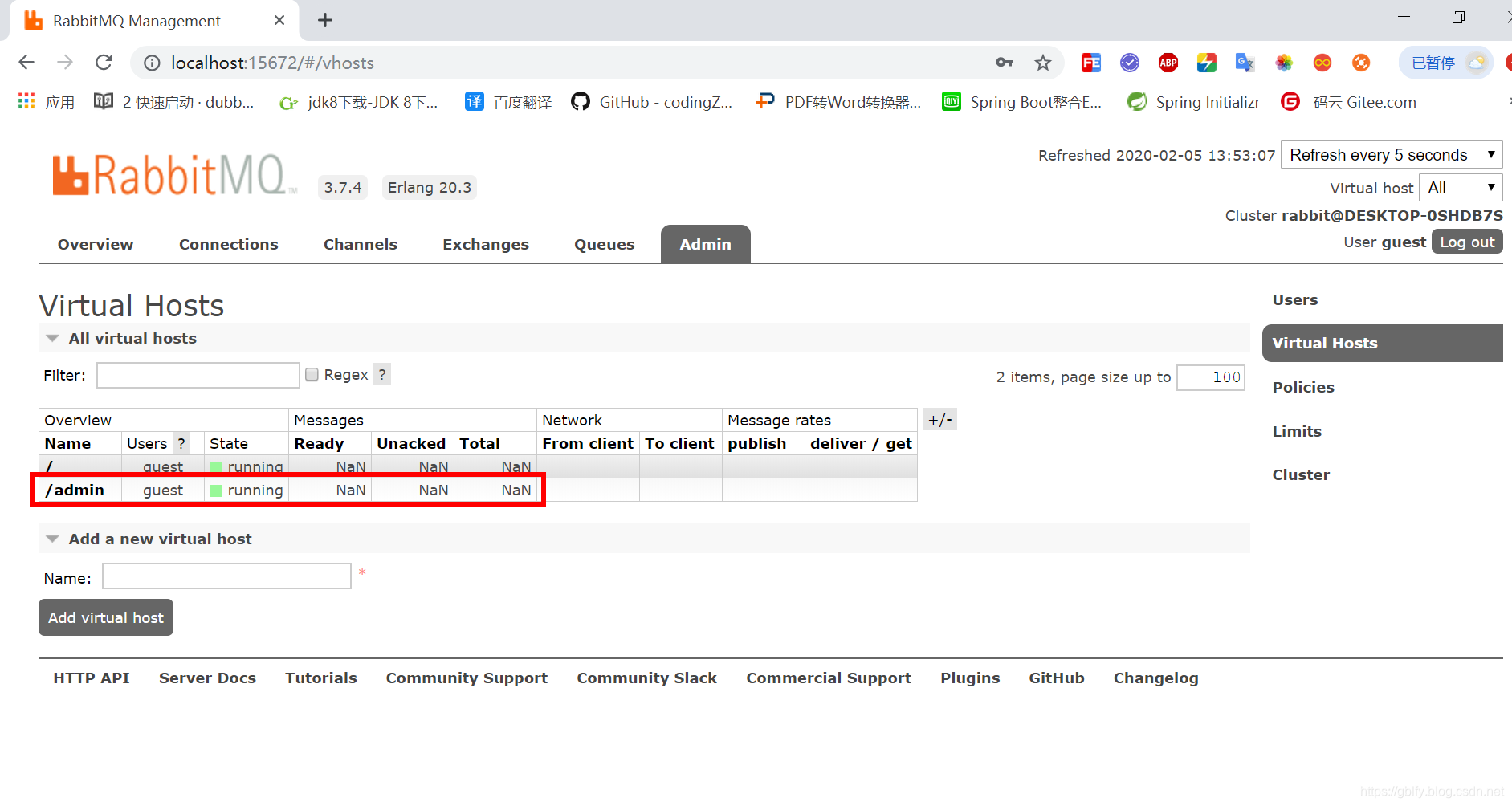Open the Tutorials footer link
Image resolution: width=1512 pixels, height=806 pixels.
coord(321,678)
